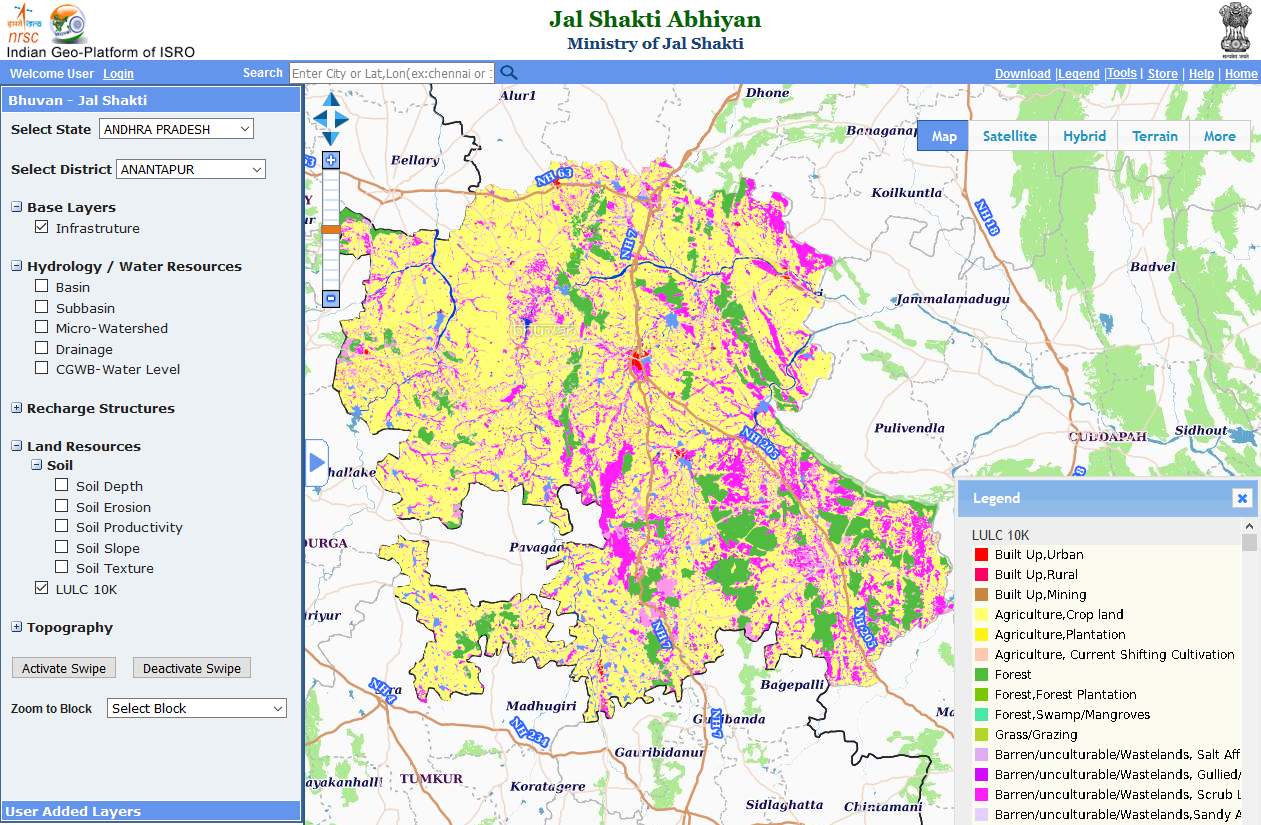The height and width of the screenshot is (825, 1261).
Task: Click the Built Up, Mining legend swatch
Action: 982,594
